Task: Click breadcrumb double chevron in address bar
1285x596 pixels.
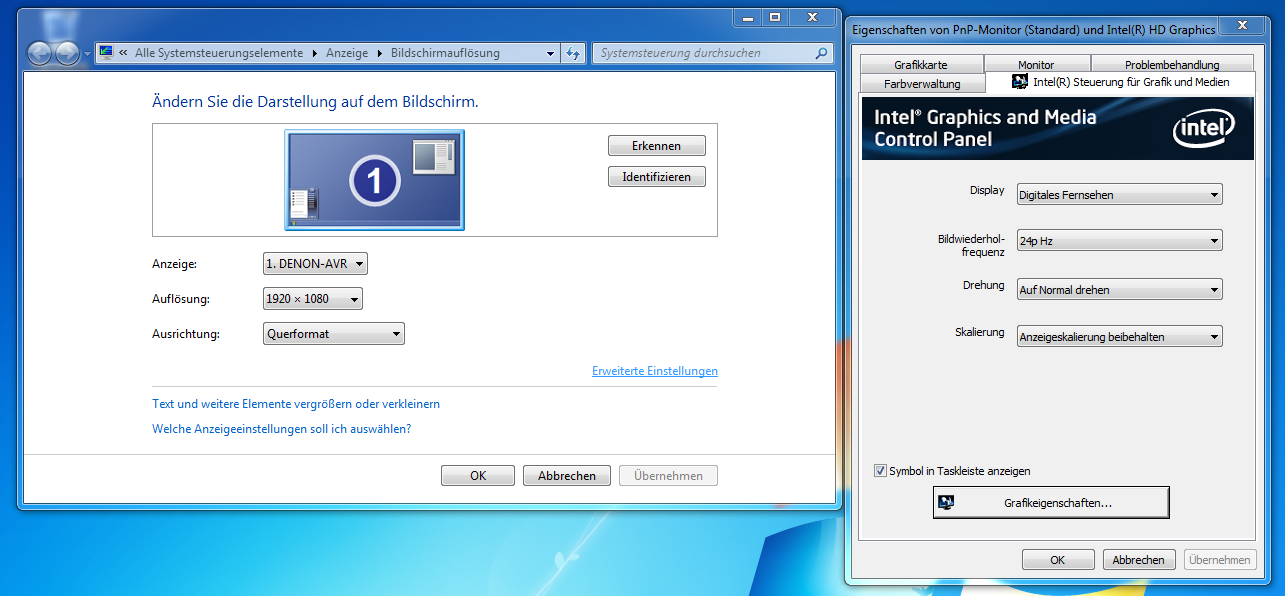Action: click(123, 53)
